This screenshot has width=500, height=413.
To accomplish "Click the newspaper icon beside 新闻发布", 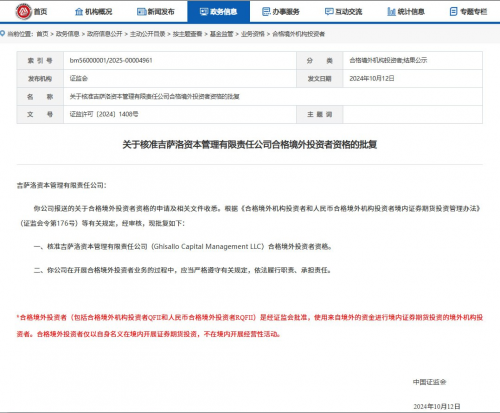I will [x=142, y=12].
